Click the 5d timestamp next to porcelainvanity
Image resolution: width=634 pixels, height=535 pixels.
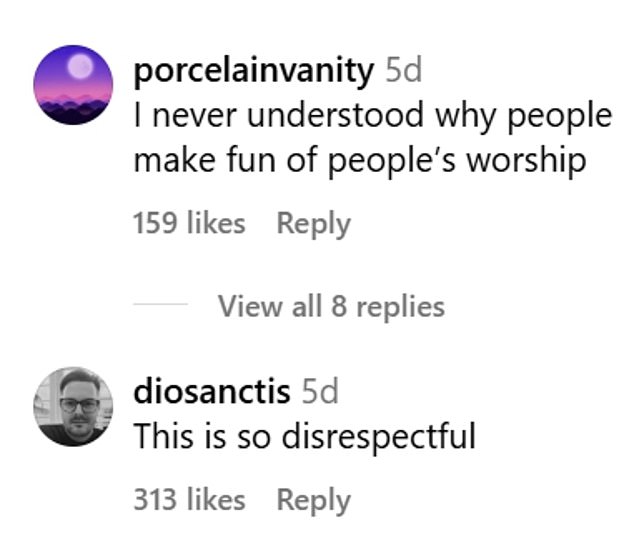(x=403, y=70)
